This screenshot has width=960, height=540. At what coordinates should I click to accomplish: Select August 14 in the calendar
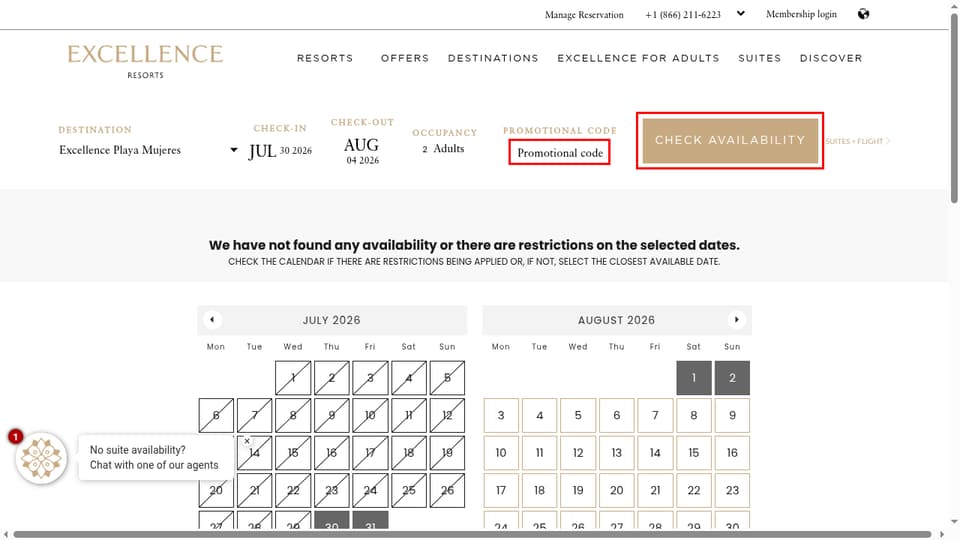[x=655, y=452]
